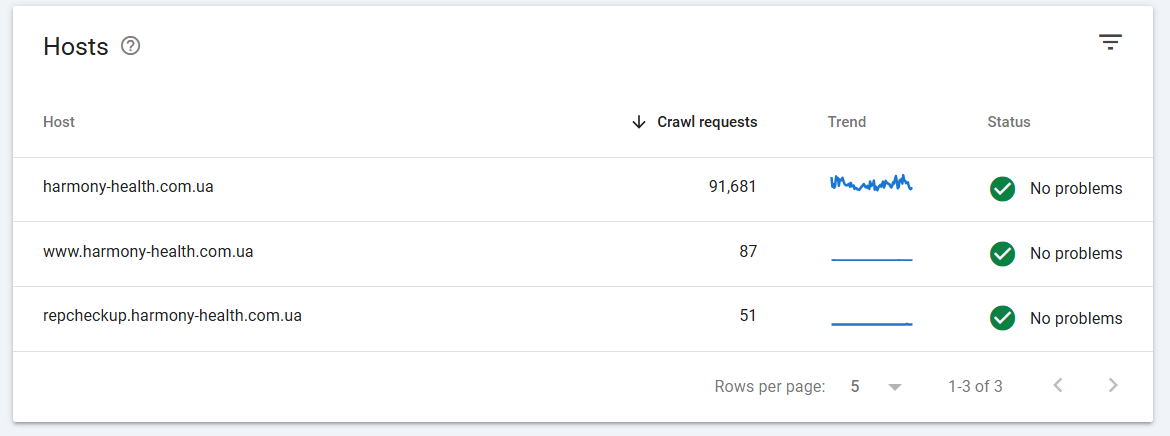1170x436 pixels.
Task: Click the Trend column header
Action: coord(846,122)
